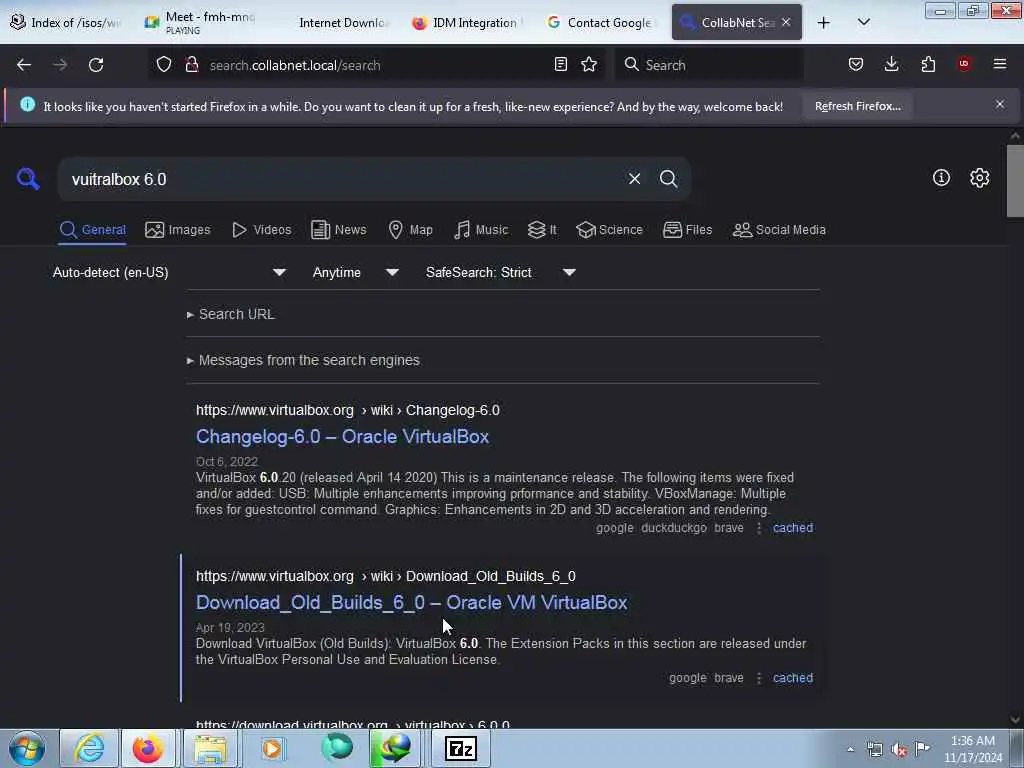Open more options dots for Changelog result

[758, 528]
